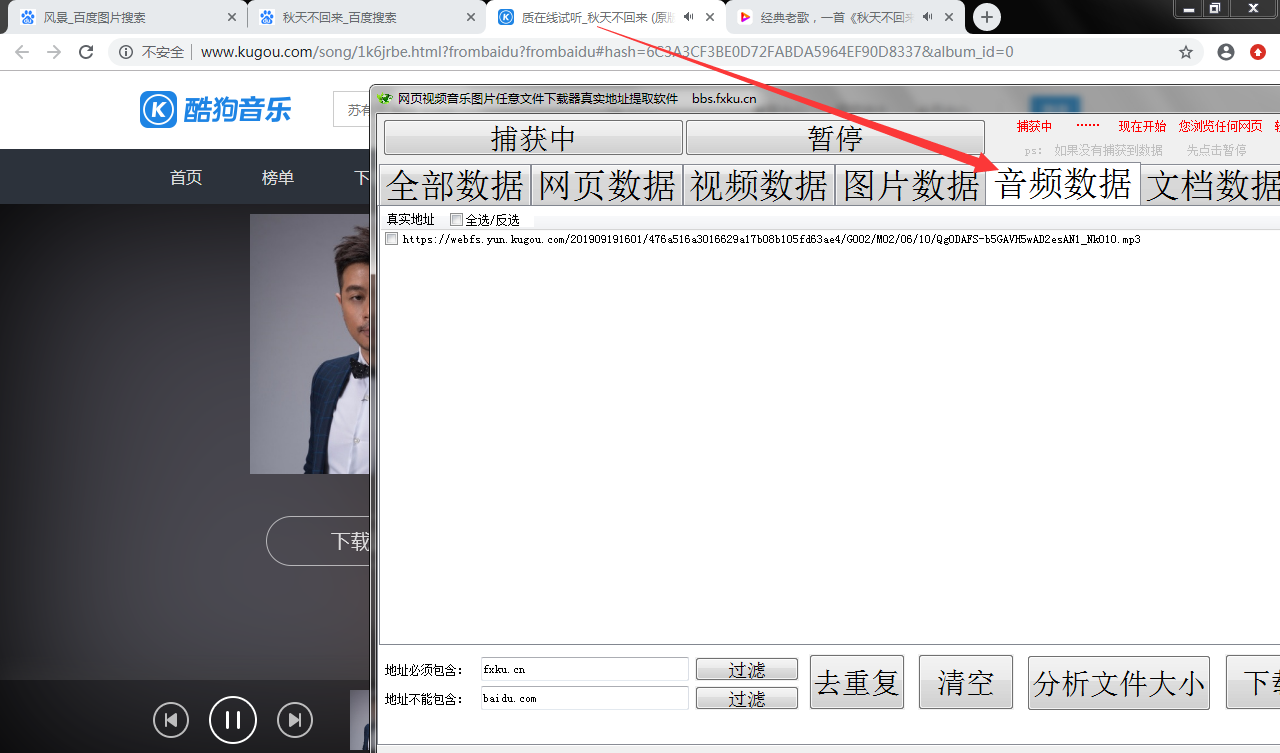Image resolution: width=1280 pixels, height=753 pixels.
Task: Click the red icon beside the profile
Action: click(1258, 52)
